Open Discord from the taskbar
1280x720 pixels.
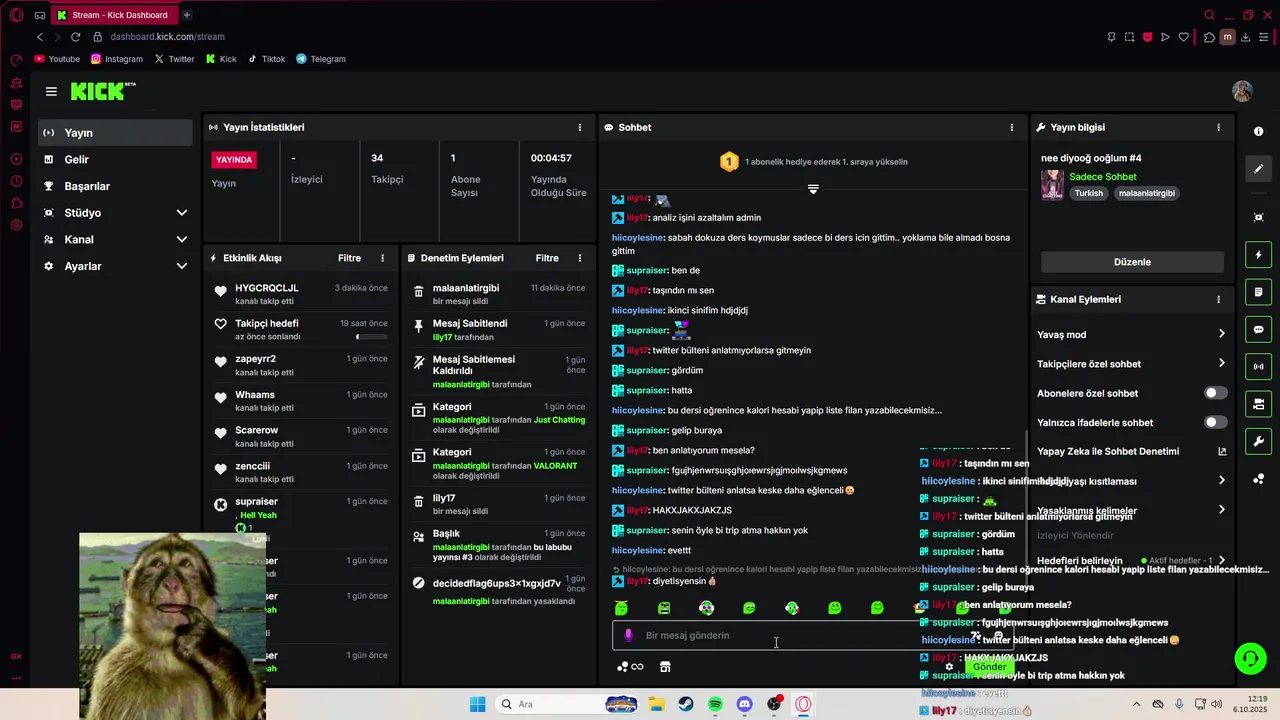(744, 704)
